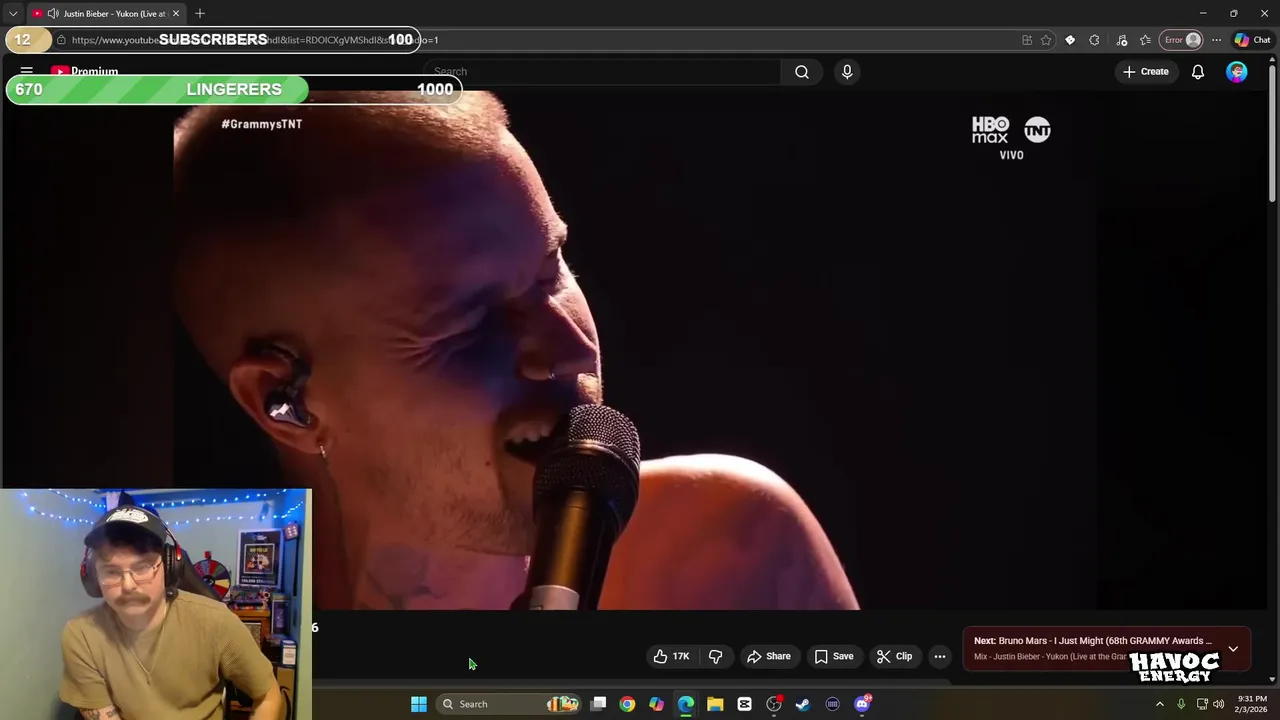Add this page to favorites star
The width and height of the screenshot is (1280, 720).
(x=1046, y=40)
